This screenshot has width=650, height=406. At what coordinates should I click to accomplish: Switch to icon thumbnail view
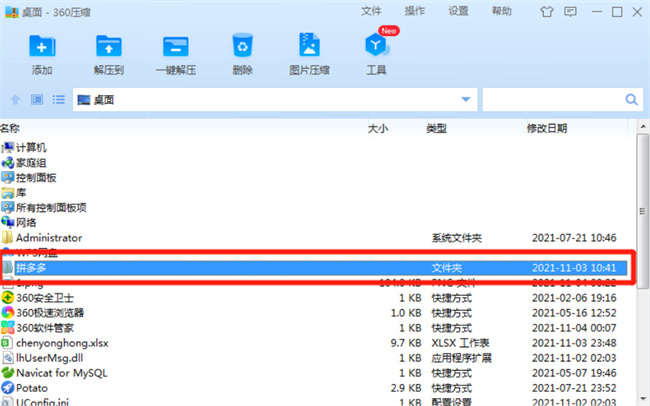pyautogui.click(x=37, y=100)
